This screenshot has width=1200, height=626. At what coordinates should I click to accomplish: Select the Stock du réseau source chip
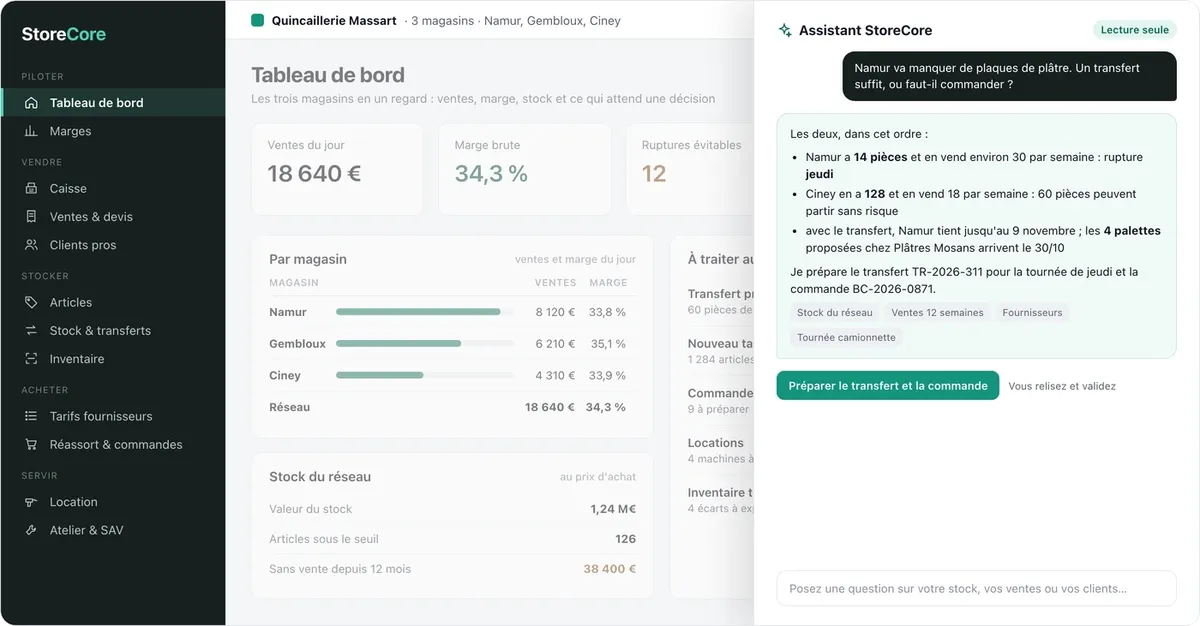[835, 313]
